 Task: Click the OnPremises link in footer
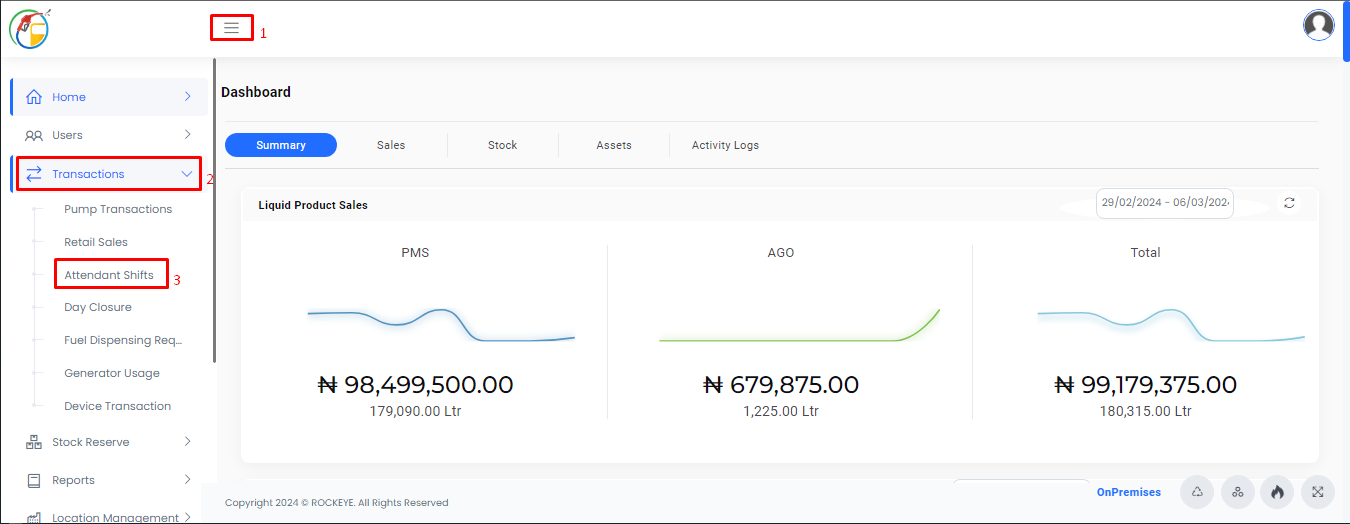pyautogui.click(x=1129, y=492)
